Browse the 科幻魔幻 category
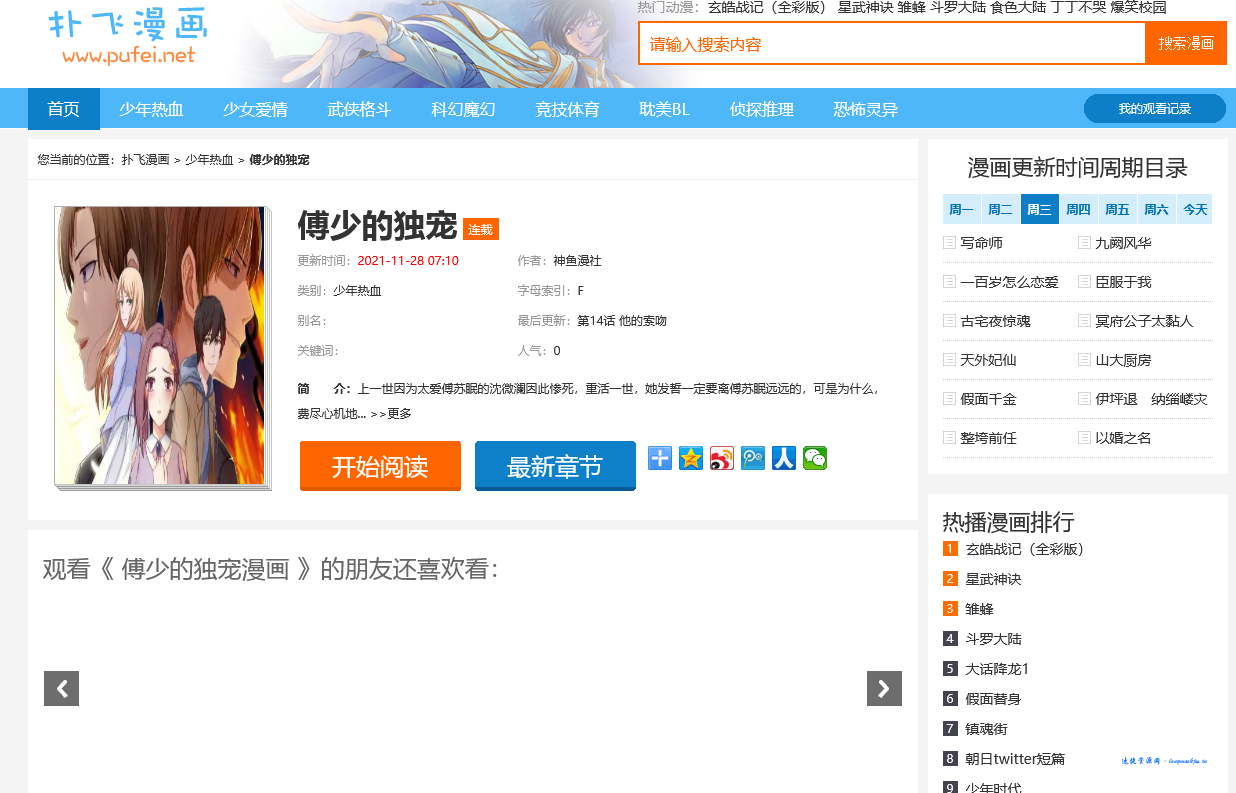The image size is (1236, 793). pos(463,109)
